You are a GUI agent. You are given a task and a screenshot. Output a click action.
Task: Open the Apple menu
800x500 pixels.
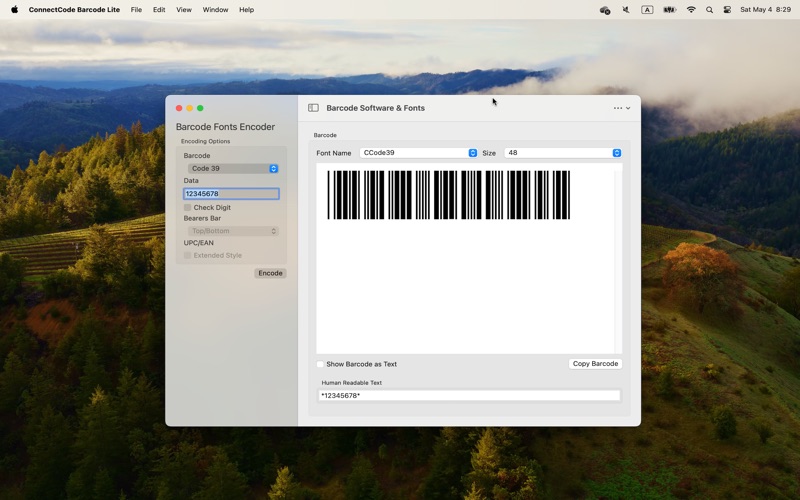tap(14, 9)
